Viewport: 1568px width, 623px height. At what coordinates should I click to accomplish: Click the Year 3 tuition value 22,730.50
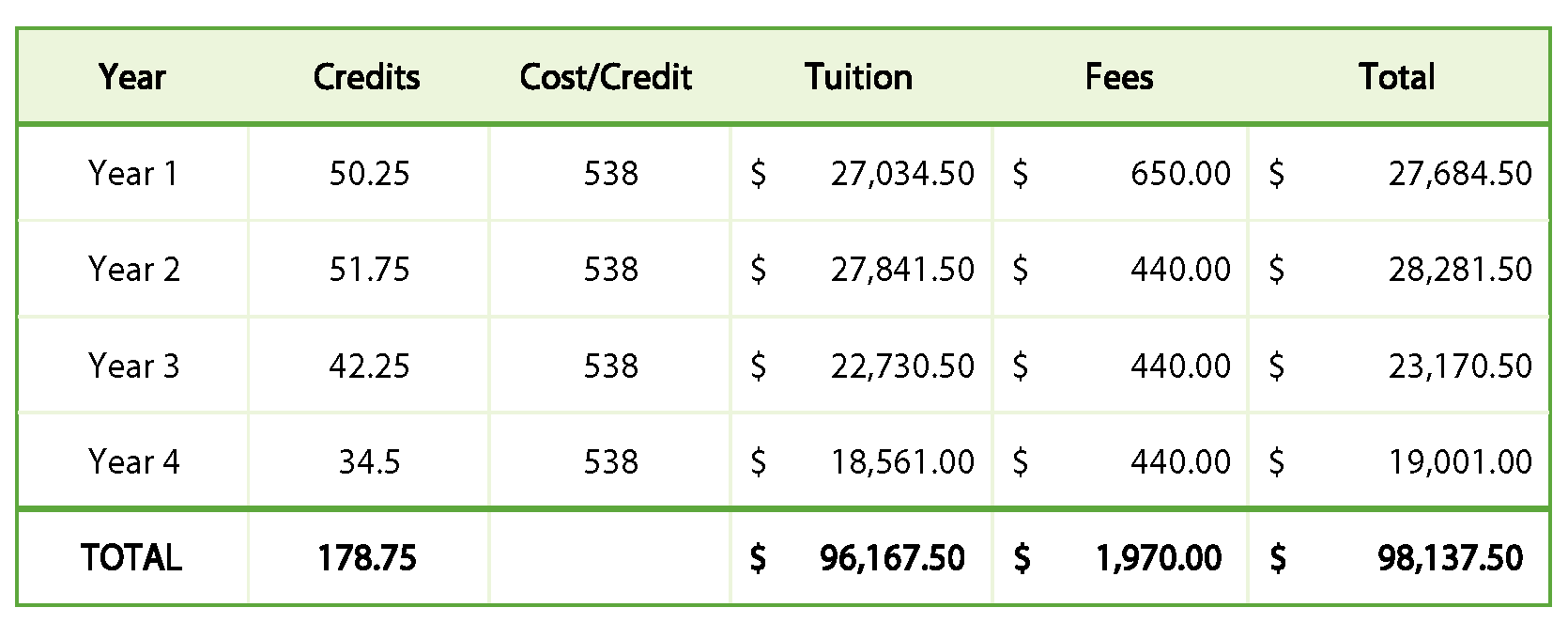(902, 366)
